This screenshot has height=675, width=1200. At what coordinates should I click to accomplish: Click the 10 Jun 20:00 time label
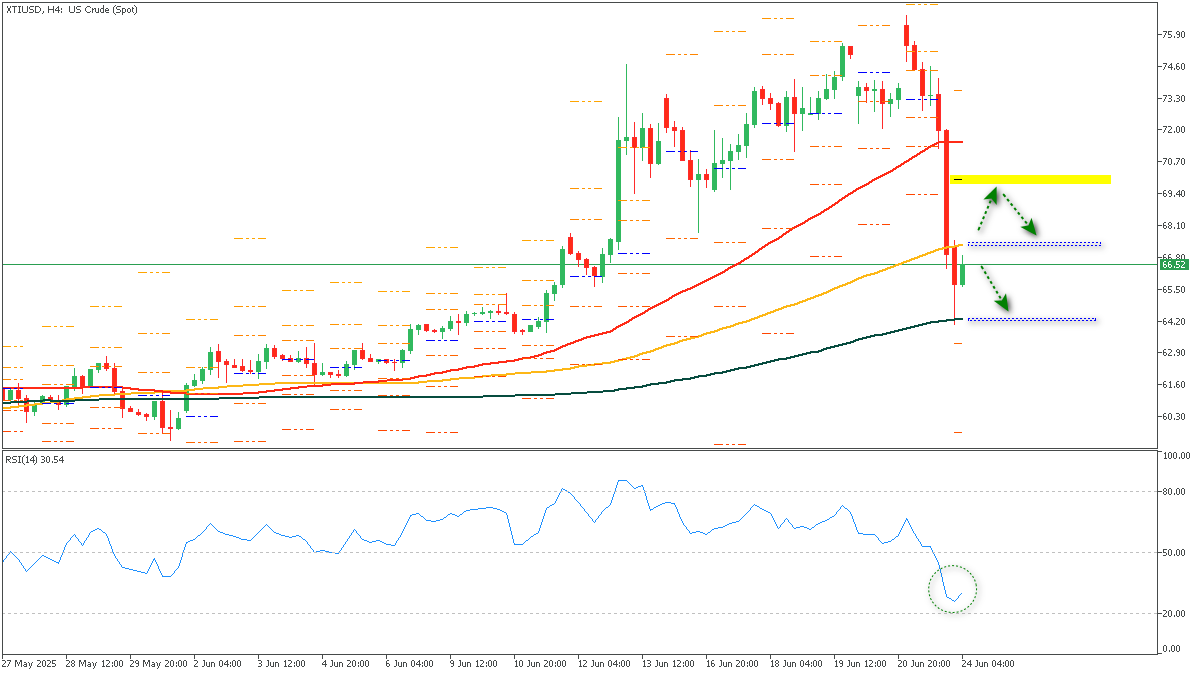[x=539, y=663]
